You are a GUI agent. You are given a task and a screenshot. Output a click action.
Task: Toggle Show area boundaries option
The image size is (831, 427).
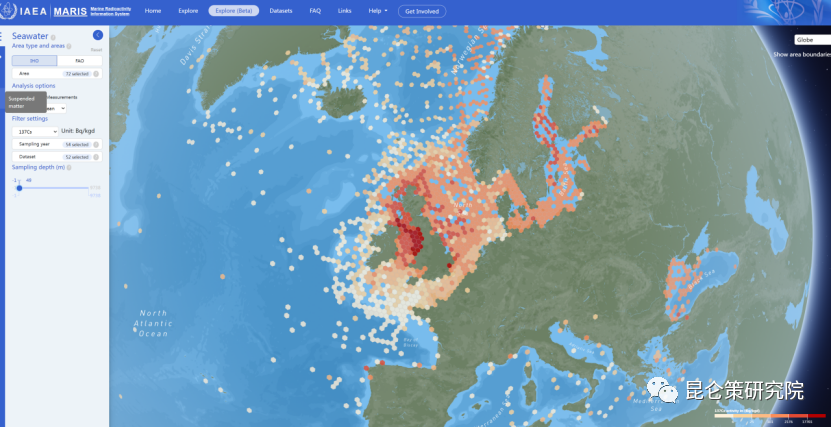pos(801,54)
